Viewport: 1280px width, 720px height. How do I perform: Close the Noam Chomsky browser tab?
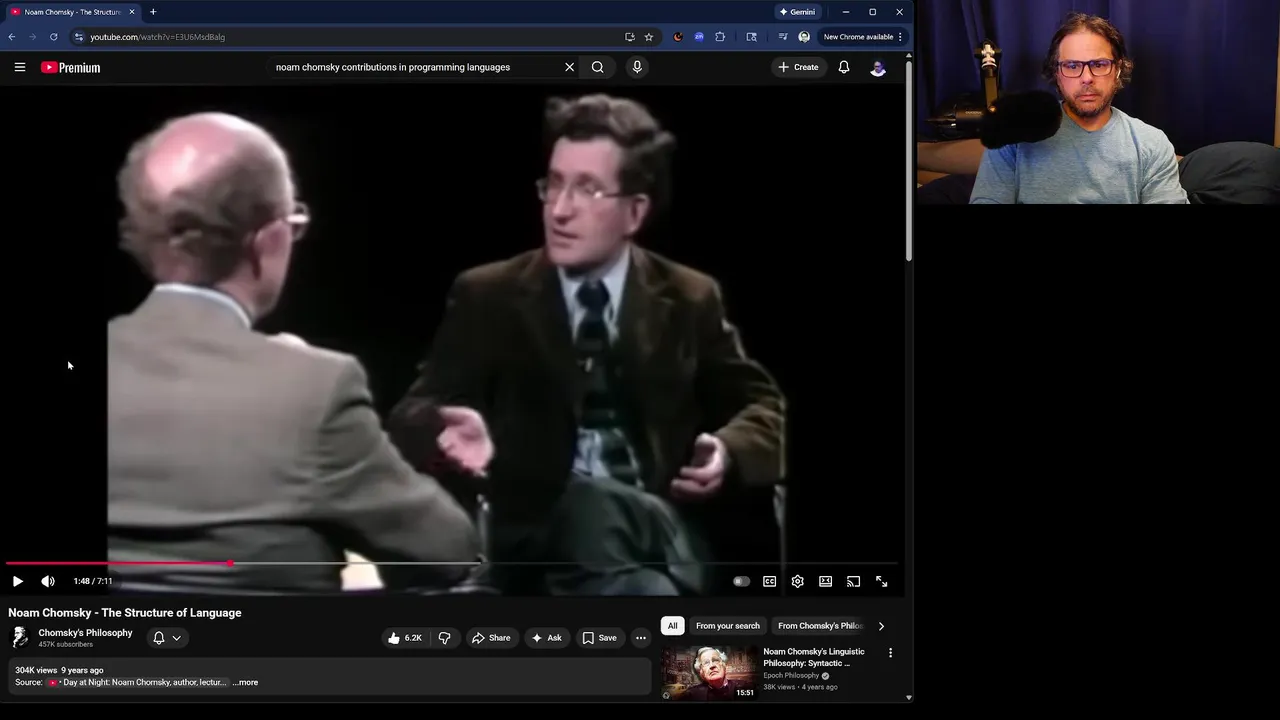click(x=131, y=12)
